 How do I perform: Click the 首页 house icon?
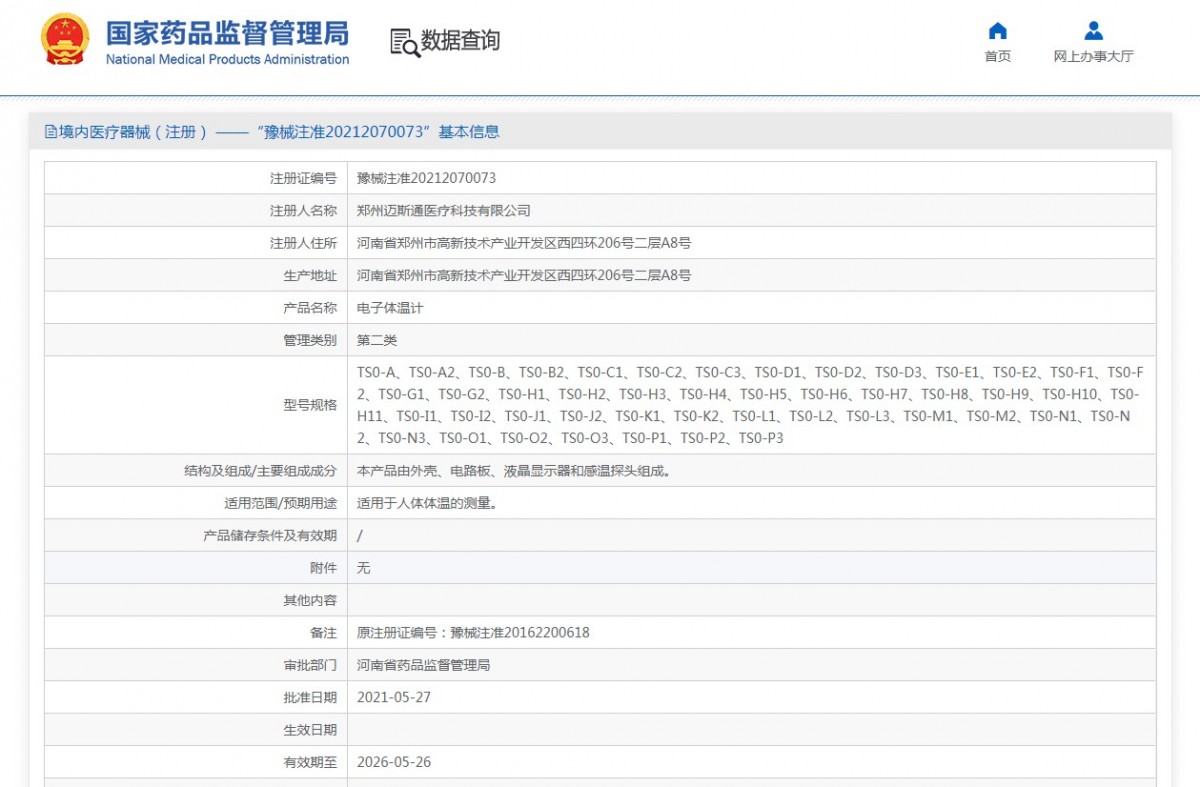pos(997,31)
